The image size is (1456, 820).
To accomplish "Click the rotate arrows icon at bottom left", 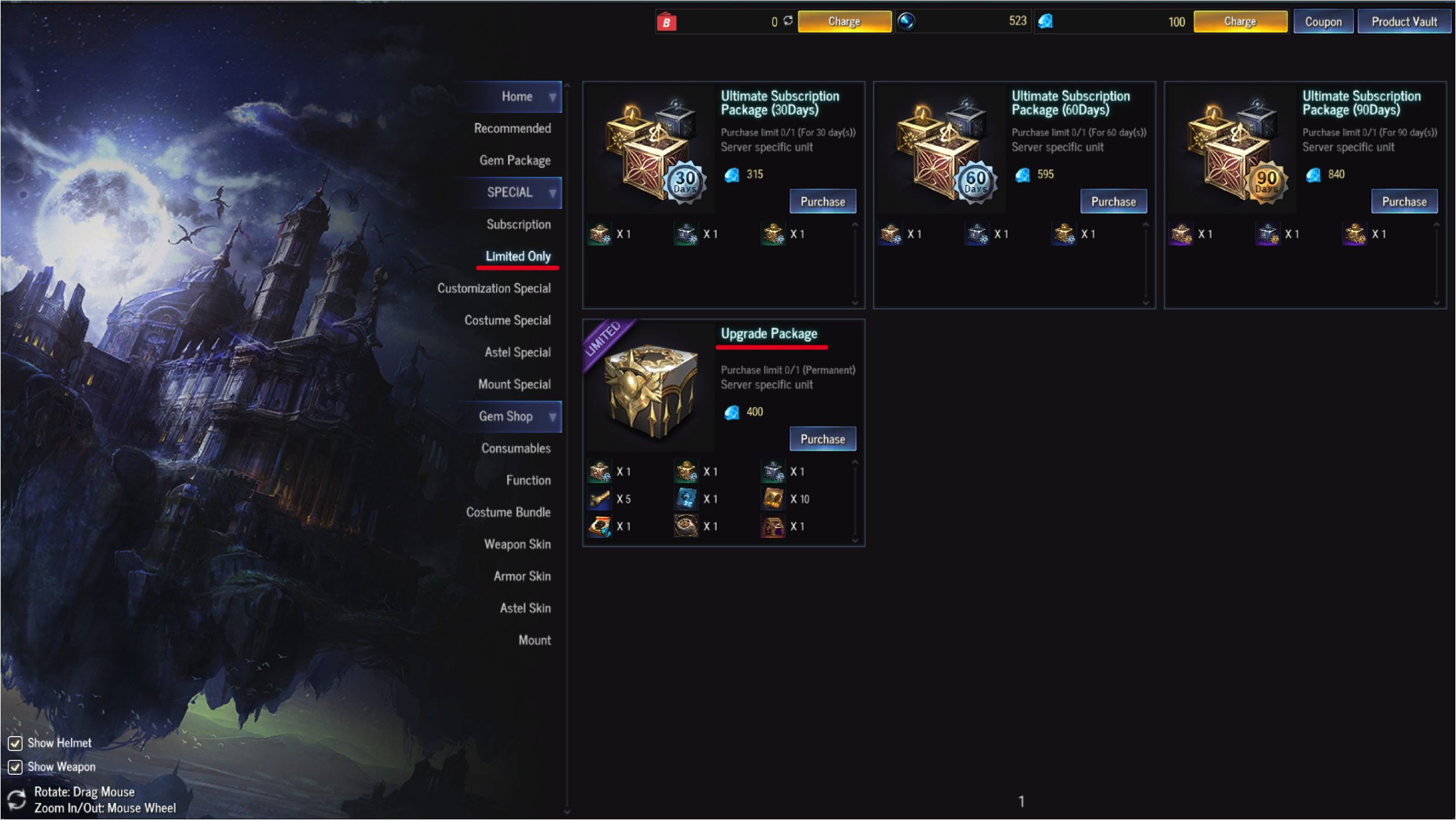I will click(x=16, y=799).
